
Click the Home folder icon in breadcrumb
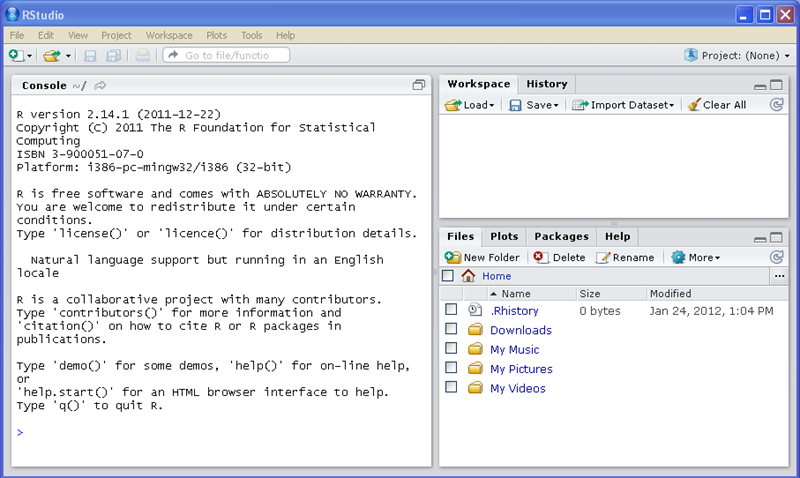[468, 276]
